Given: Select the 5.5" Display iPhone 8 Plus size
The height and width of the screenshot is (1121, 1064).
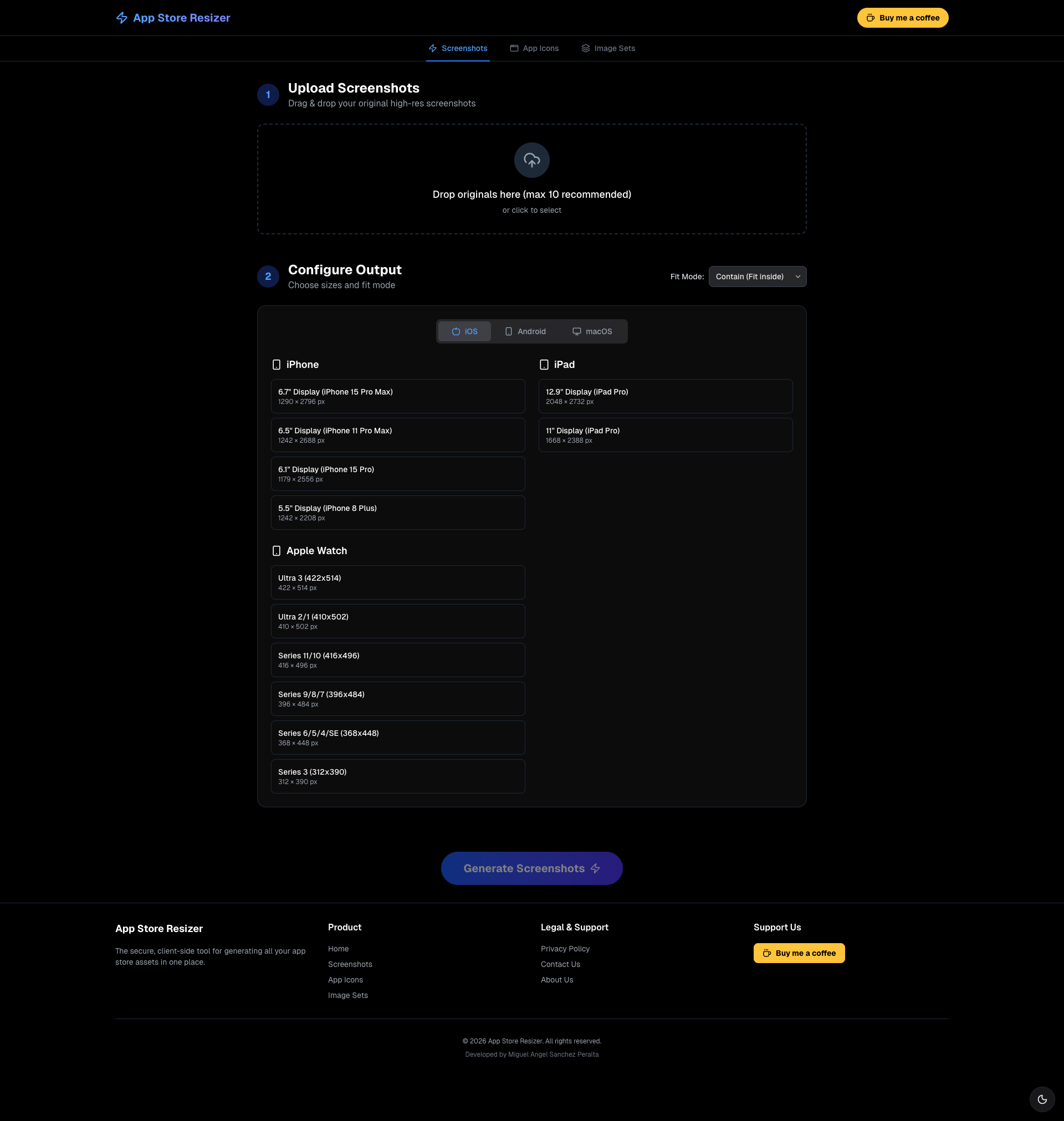Looking at the screenshot, I should click(397, 512).
